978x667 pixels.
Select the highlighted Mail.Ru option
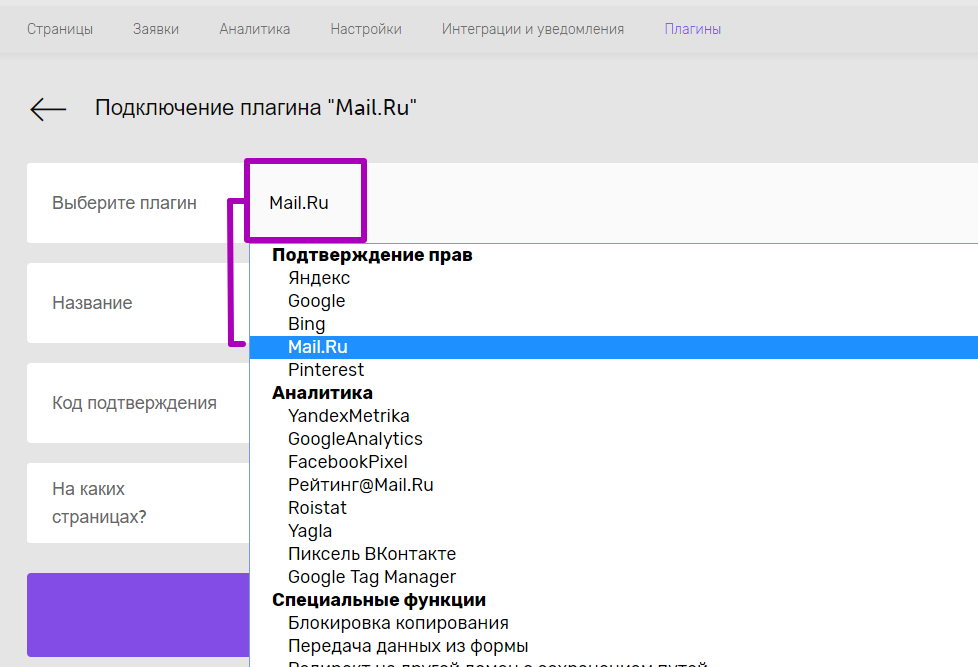(614, 348)
